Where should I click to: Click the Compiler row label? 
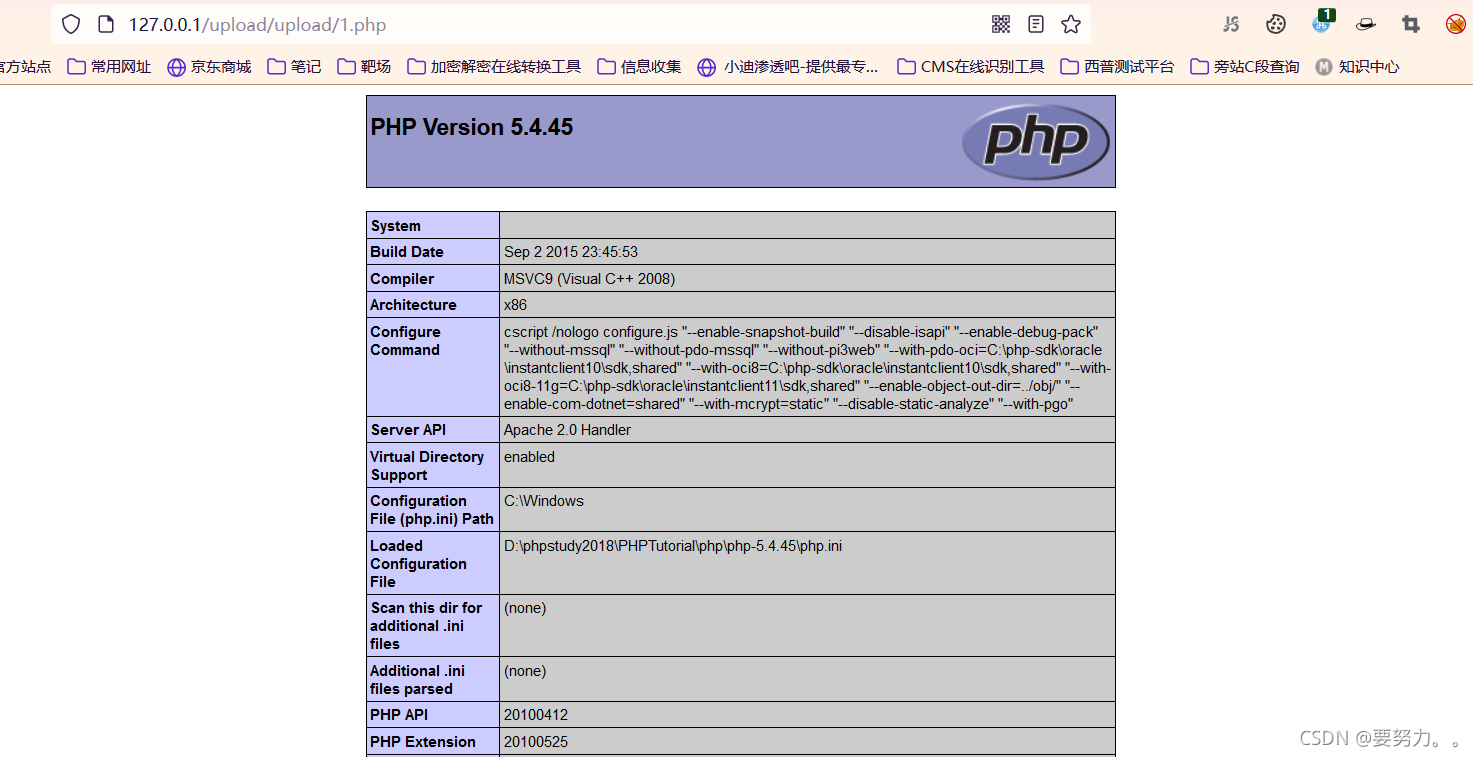click(x=402, y=279)
